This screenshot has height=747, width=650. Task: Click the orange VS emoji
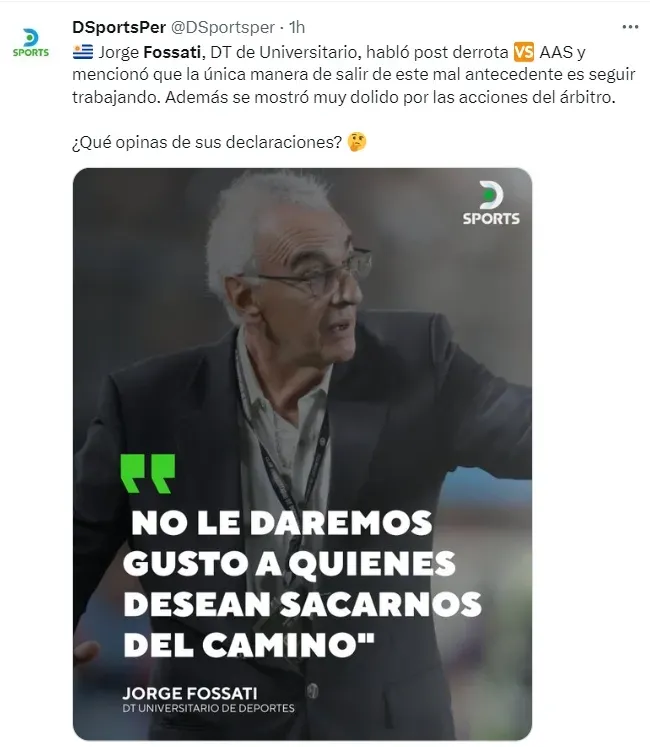point(524,52)
